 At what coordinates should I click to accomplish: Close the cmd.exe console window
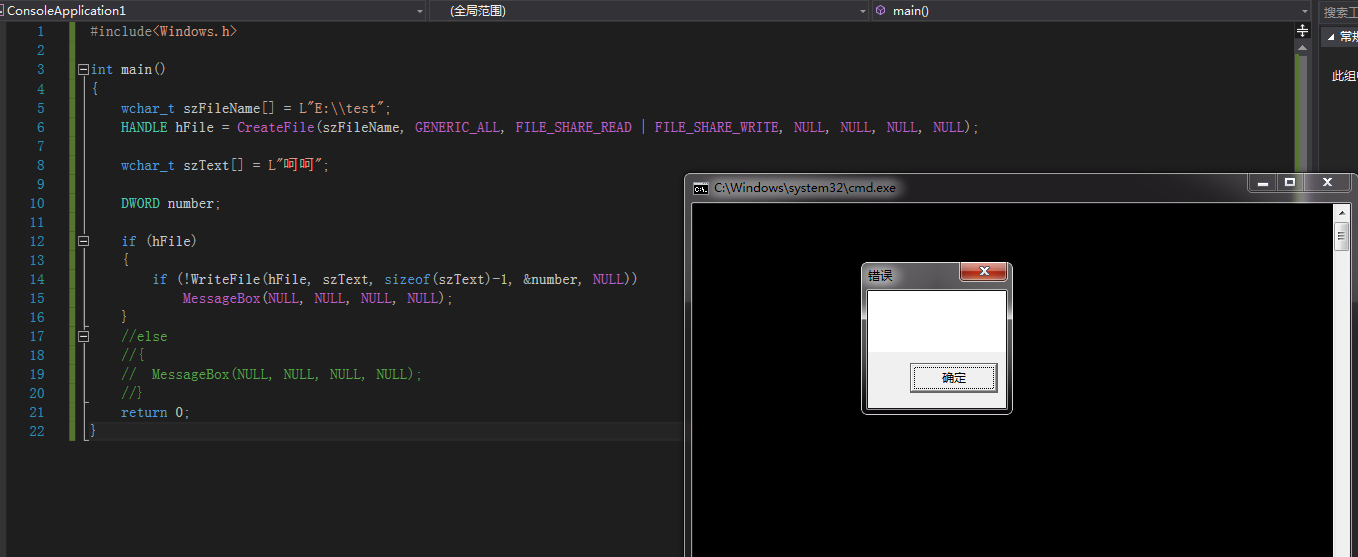click(1327, 183)
